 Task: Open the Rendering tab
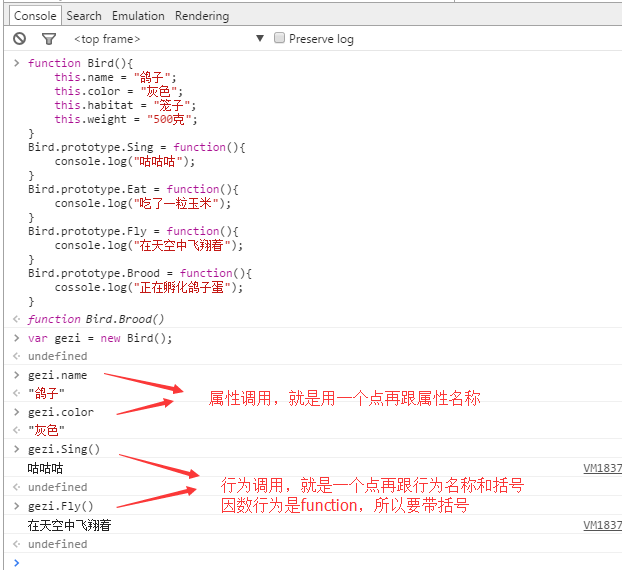click(x=202, y=16)
